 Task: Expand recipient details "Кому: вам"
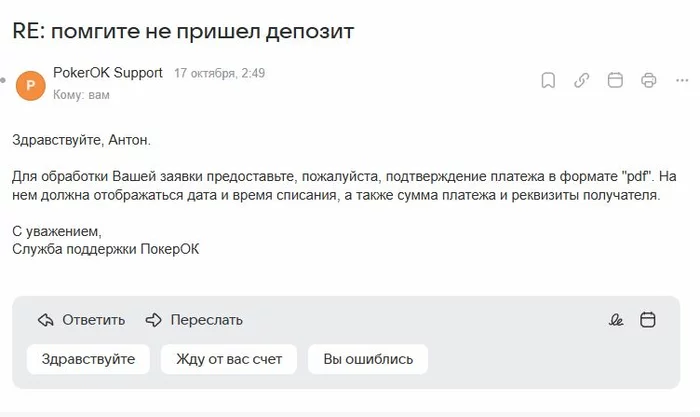(81, 95)
